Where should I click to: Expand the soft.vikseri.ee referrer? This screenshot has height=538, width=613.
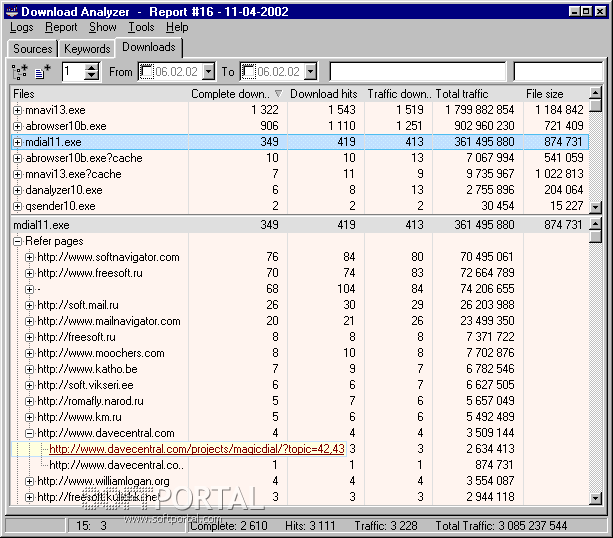click(29, 386)
